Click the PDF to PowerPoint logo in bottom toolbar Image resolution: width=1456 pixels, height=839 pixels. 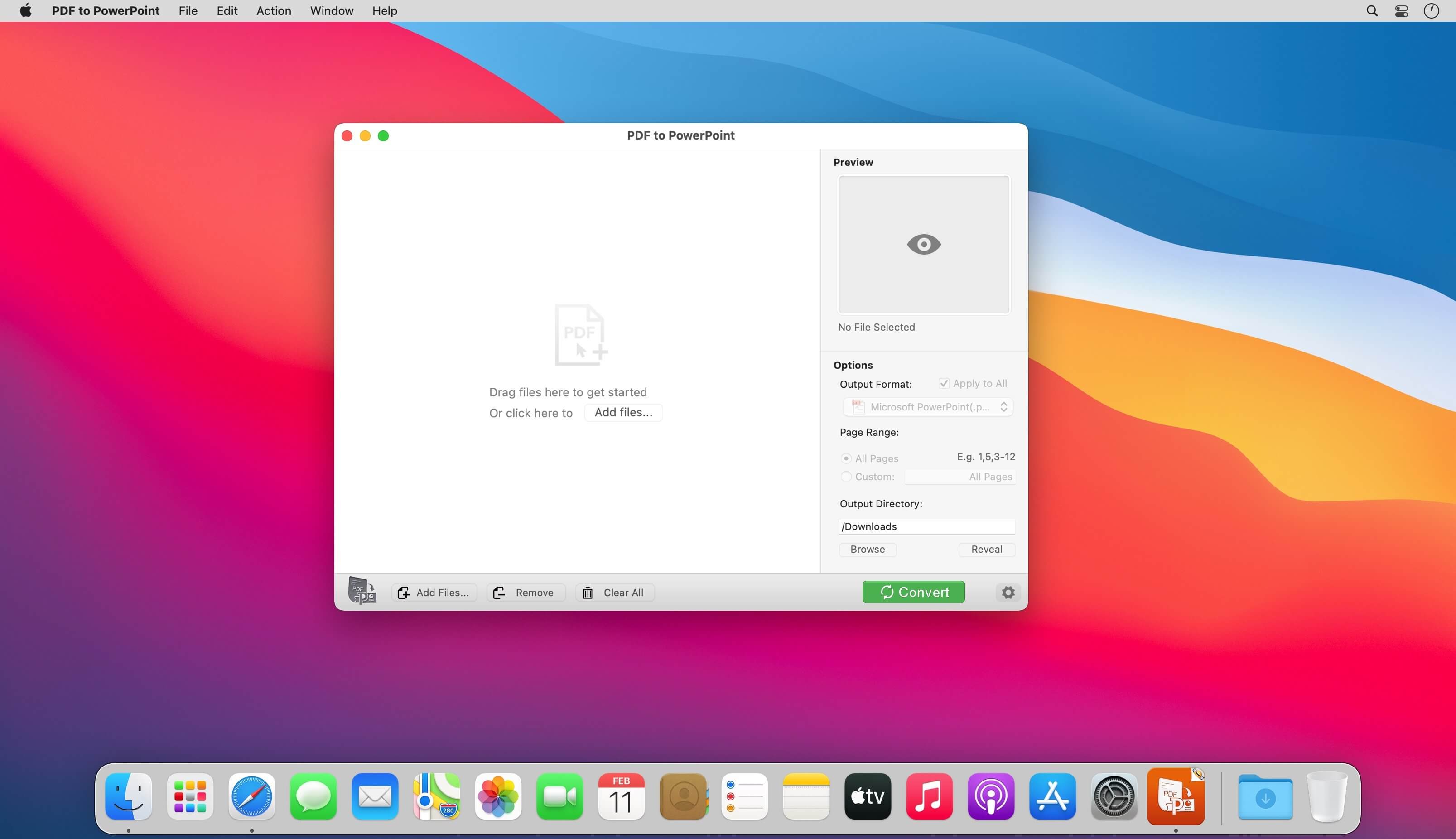pos(362,591)
